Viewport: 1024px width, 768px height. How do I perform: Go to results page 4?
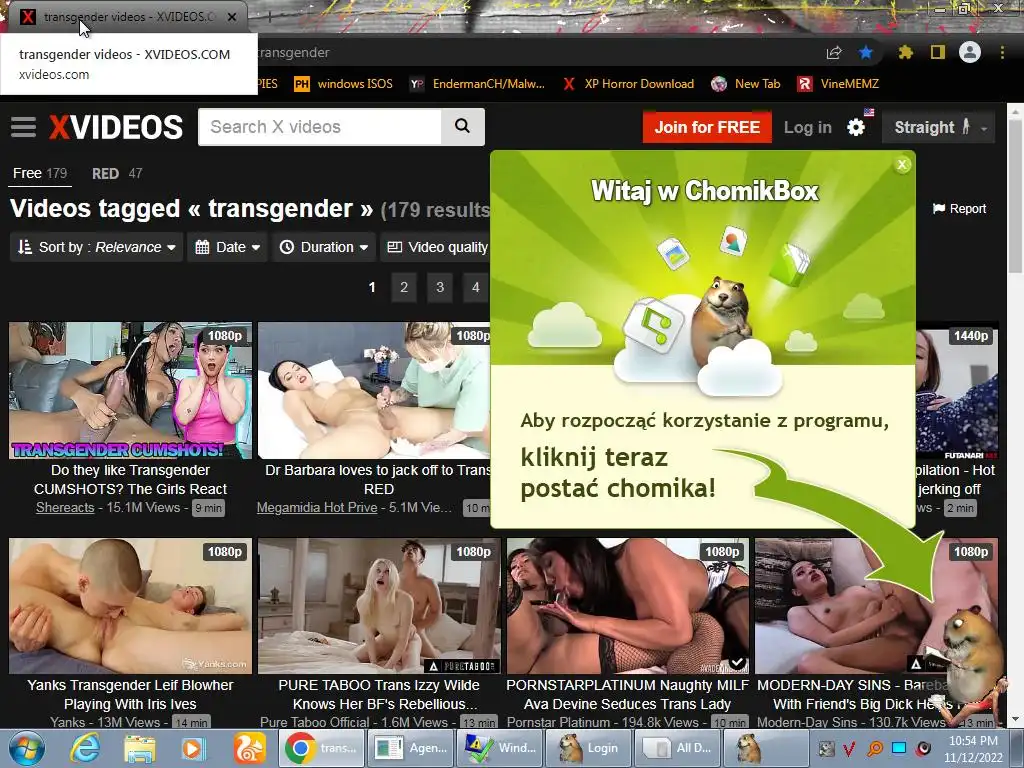tap(475, 287)
